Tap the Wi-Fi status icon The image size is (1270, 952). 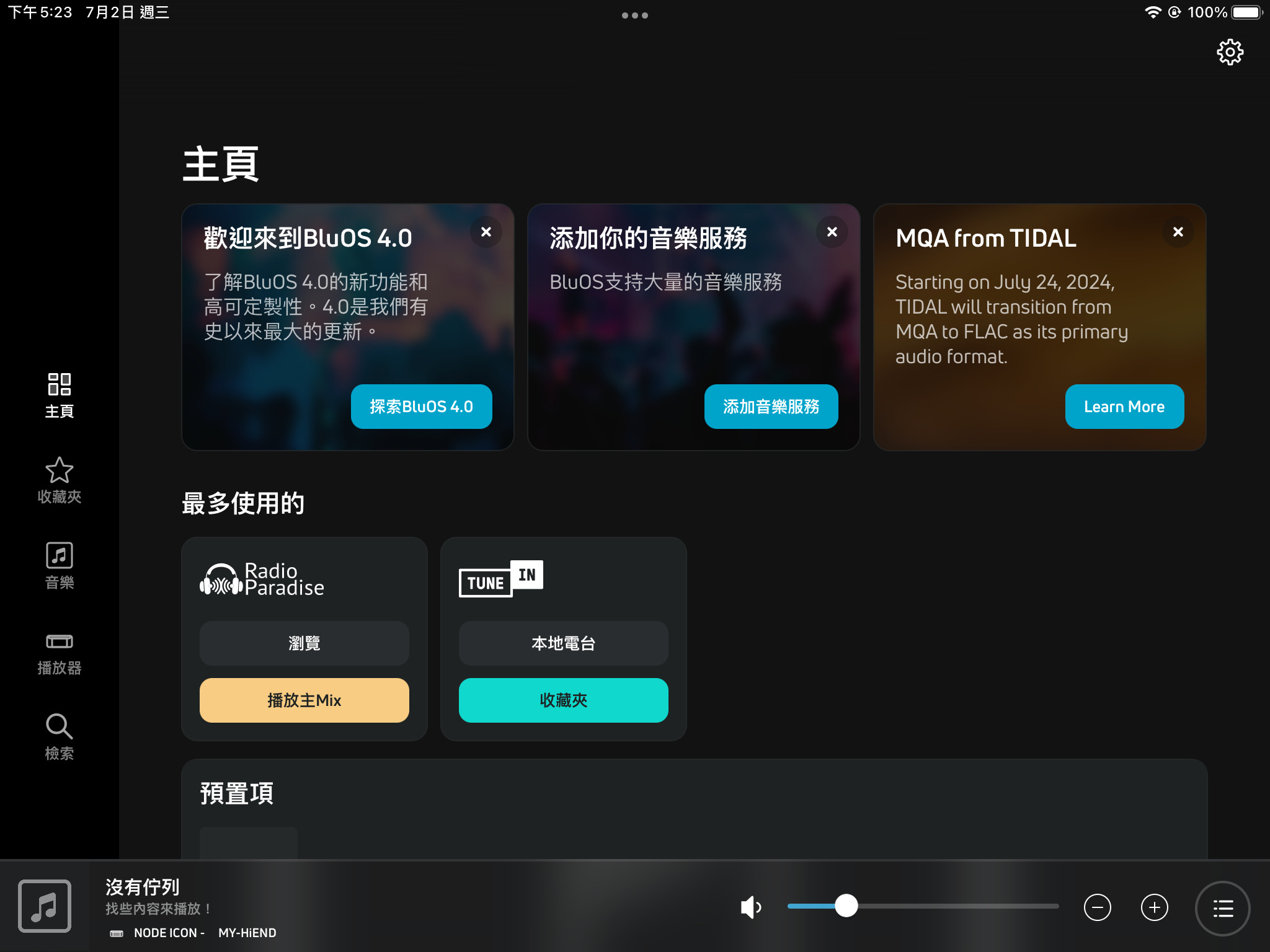(x=1153, y=12)
